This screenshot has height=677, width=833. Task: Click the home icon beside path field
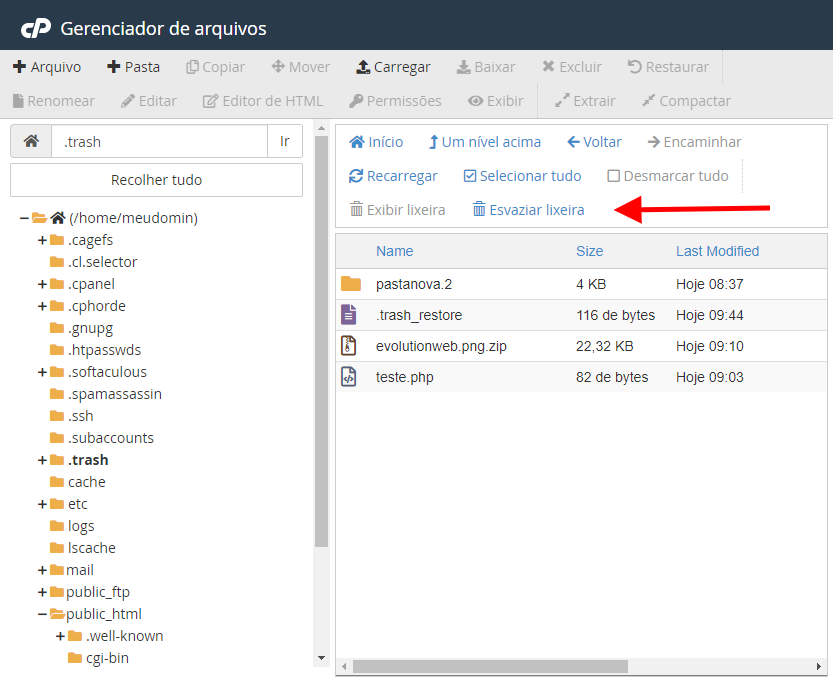click(x=31, y=141)
